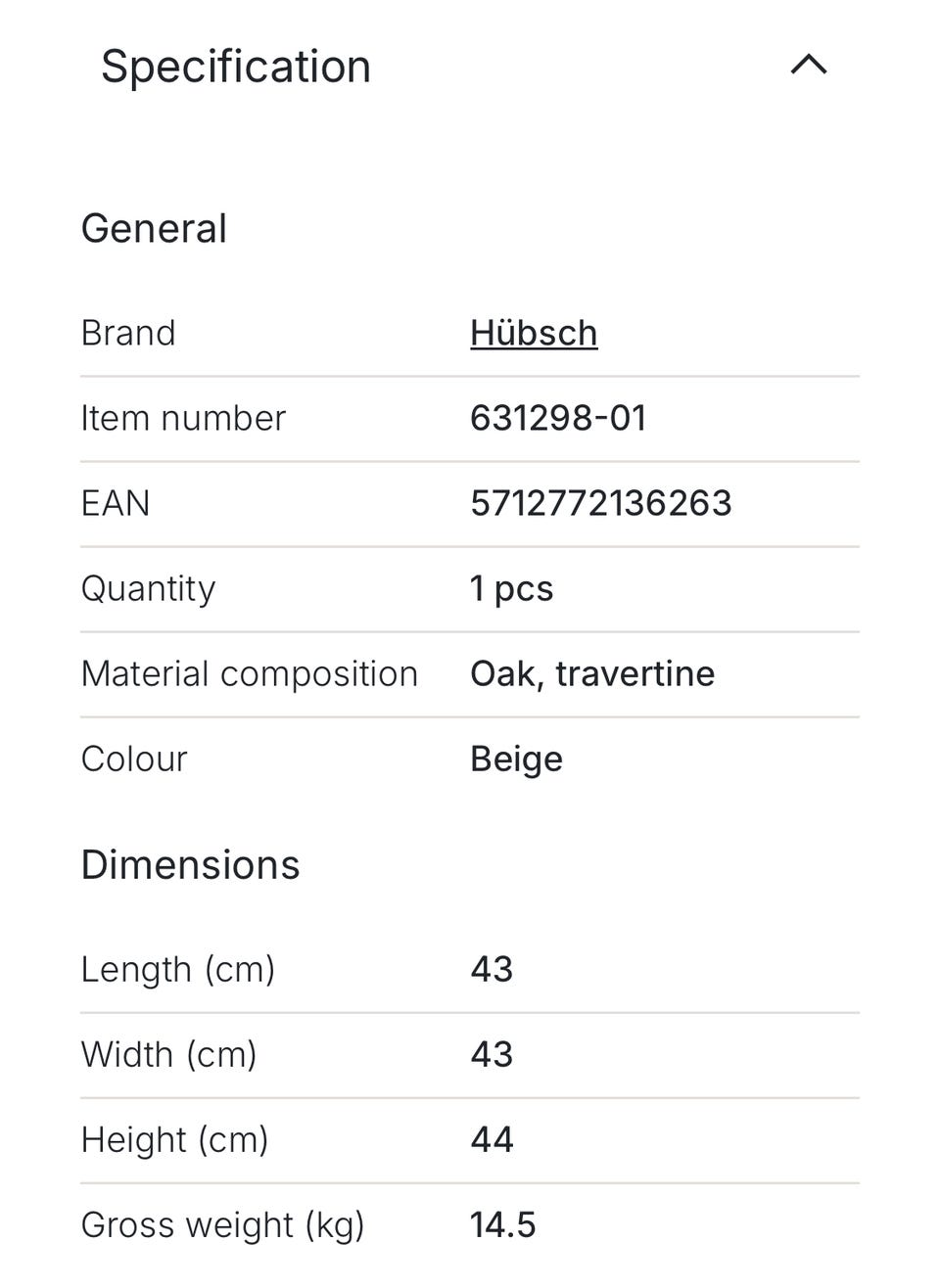Click the Dimensions section heading

pos(190,864)
